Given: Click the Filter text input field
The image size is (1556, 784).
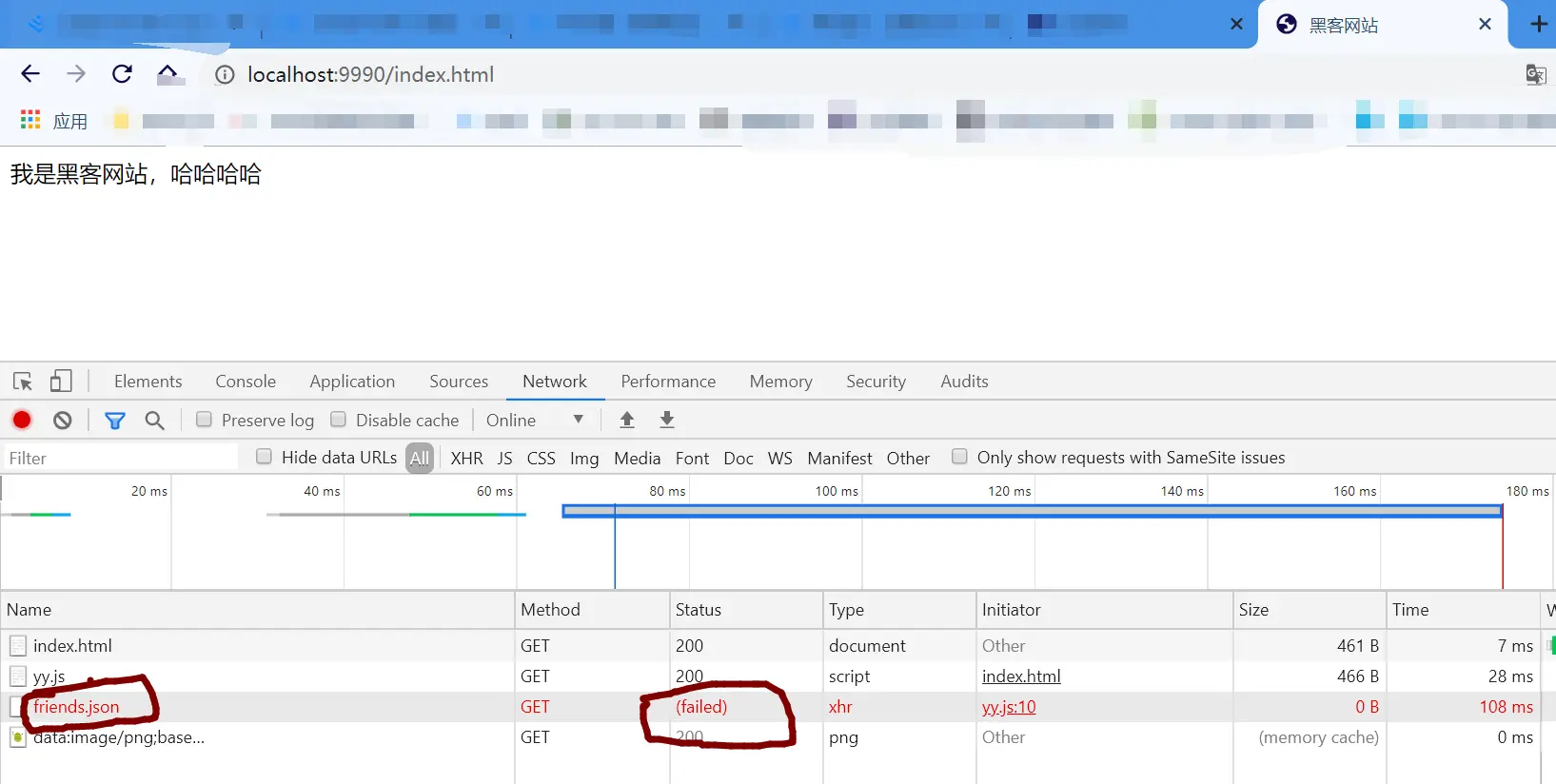Looking at the screenshot, I should [x=121, y=458].
